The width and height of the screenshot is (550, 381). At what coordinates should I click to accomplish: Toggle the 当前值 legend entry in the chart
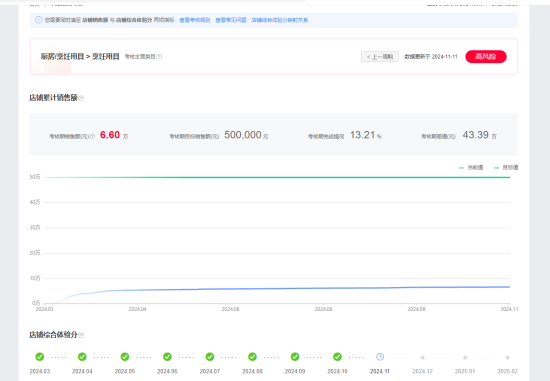click(471, 168)
